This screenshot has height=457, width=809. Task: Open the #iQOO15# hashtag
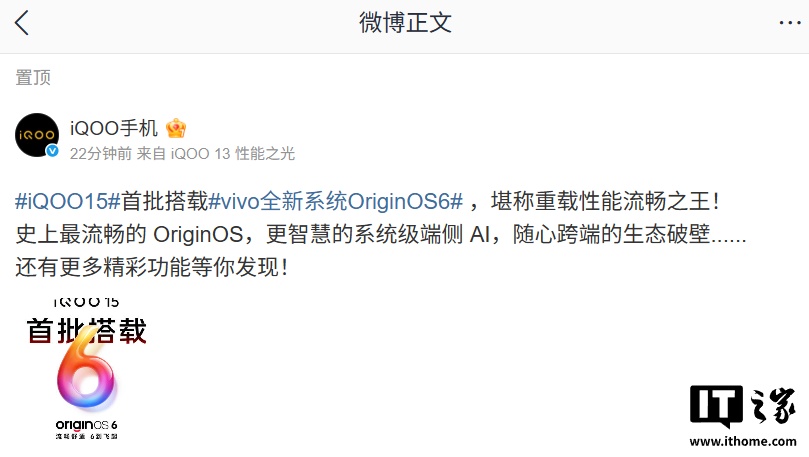pyautogui.click(x=68, y=201)
